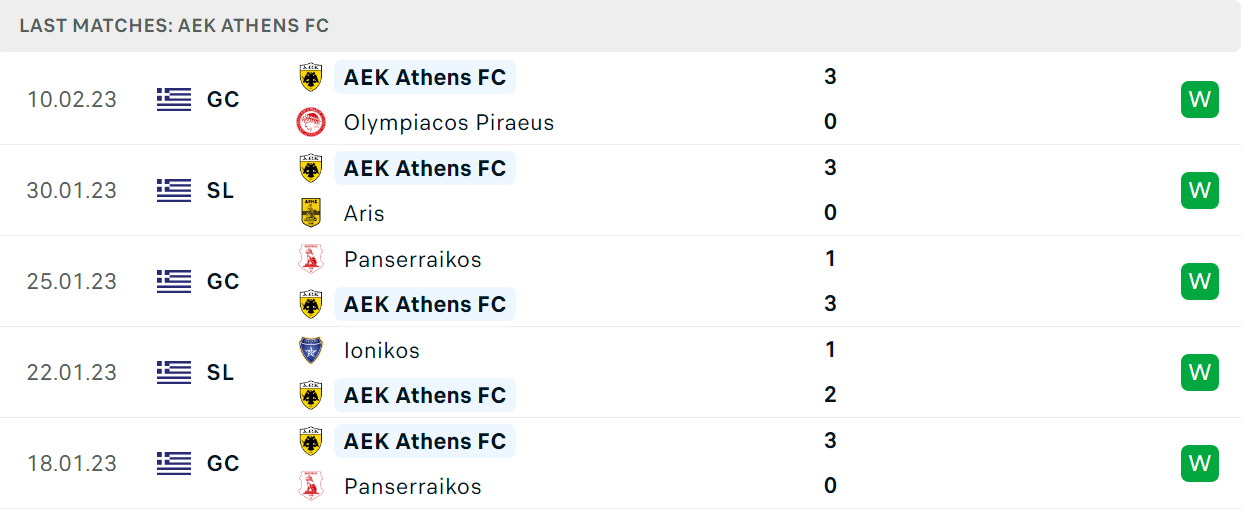Click Panserraikos logo in 25.01.23 match
Image resolution: width=1244 pixels, height=527 pixels.
coord(311,259)
